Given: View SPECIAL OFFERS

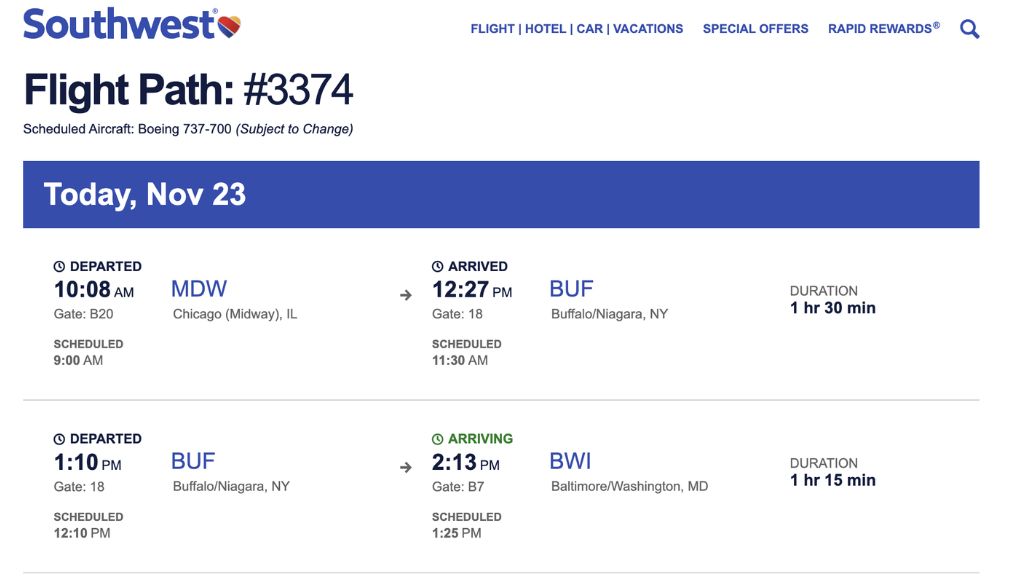Looking at the screenshot, I should [755, 28].
